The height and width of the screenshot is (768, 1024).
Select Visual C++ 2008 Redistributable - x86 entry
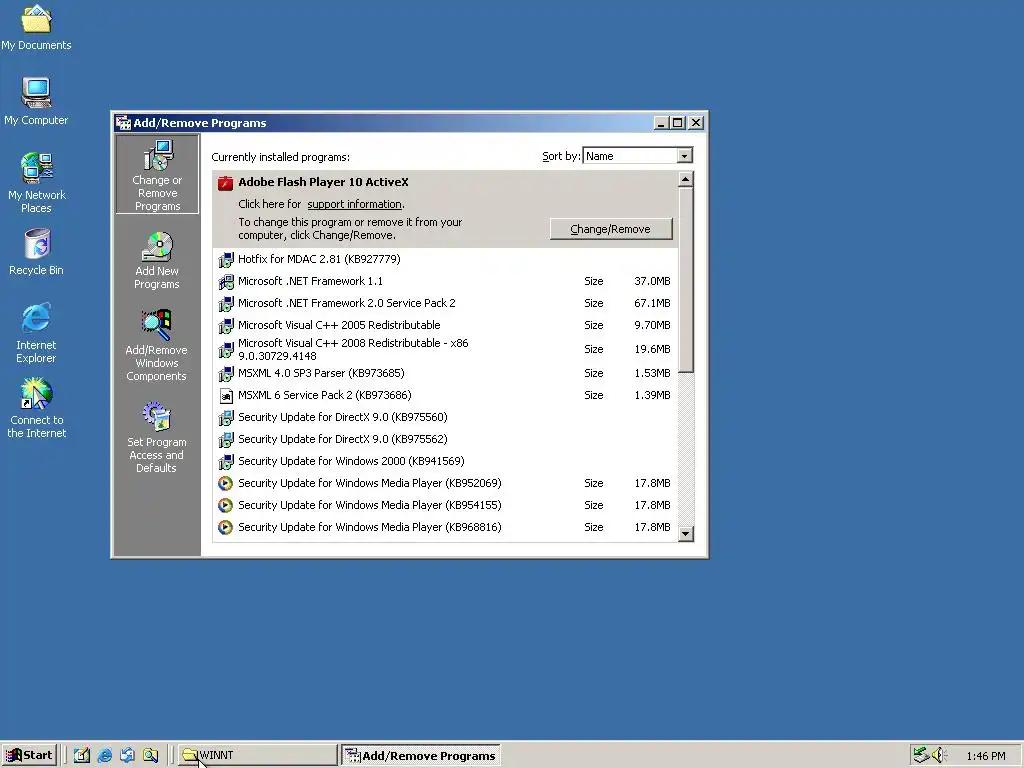445,349
